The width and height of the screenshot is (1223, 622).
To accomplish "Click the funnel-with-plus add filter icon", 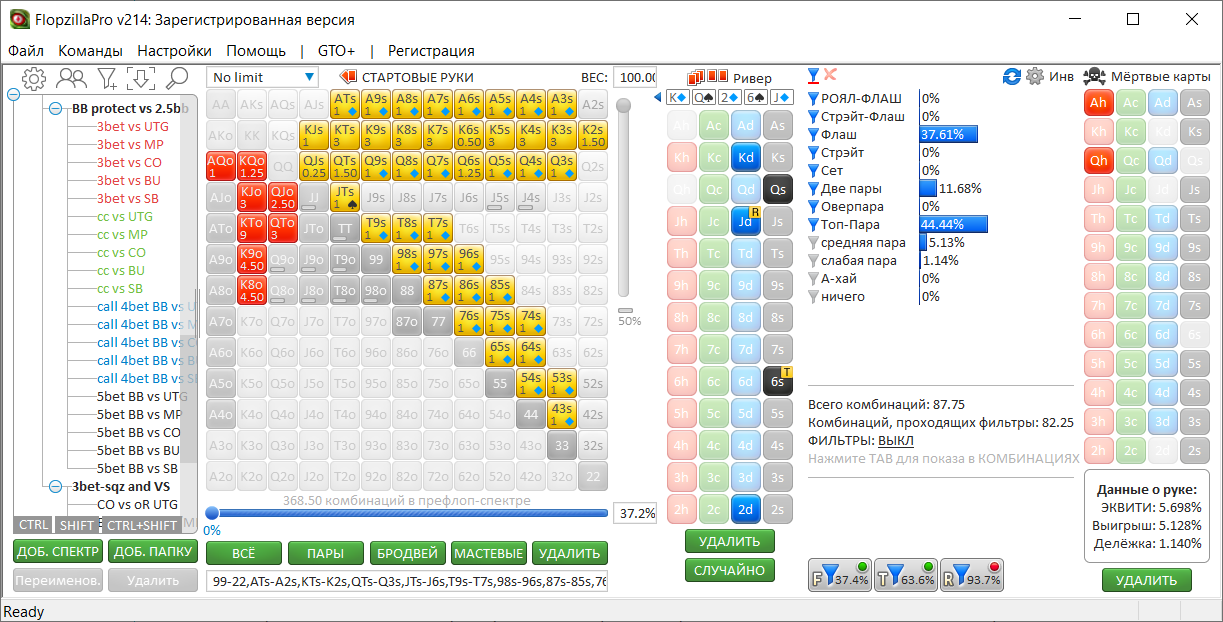I will point(106,78).
